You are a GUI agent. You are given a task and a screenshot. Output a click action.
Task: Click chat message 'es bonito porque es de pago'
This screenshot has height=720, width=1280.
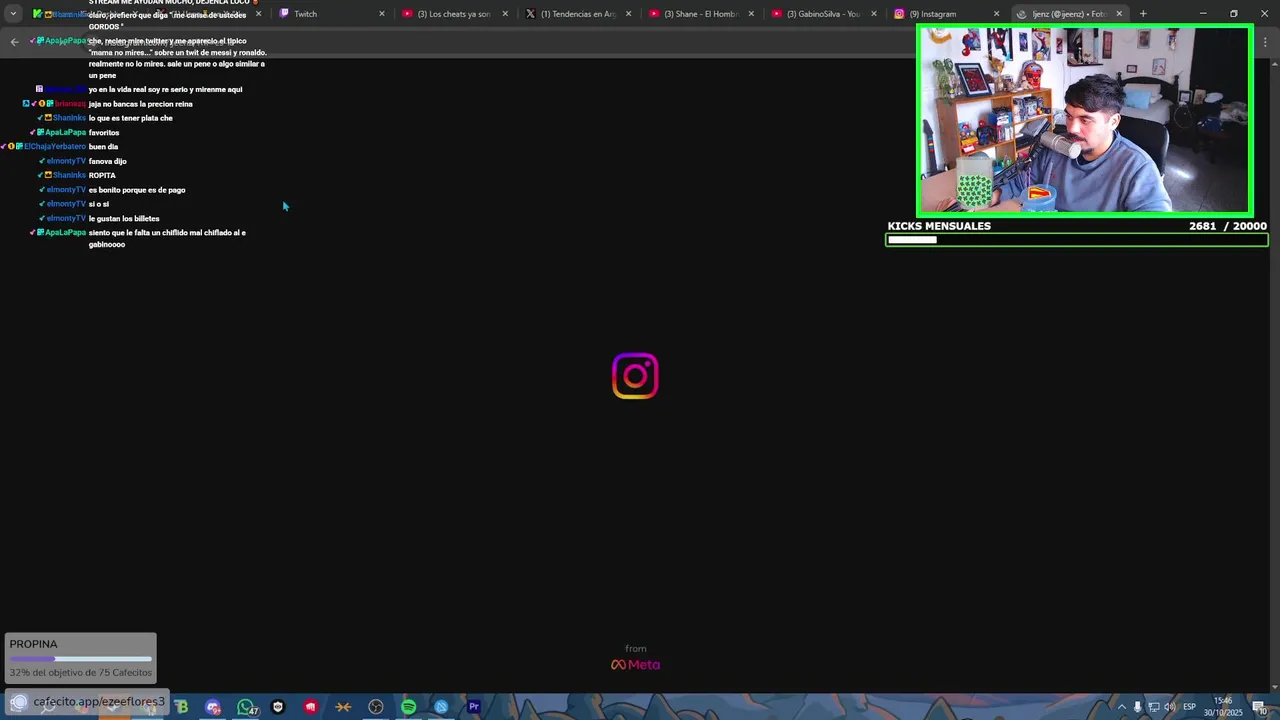[x=137, y=190]
